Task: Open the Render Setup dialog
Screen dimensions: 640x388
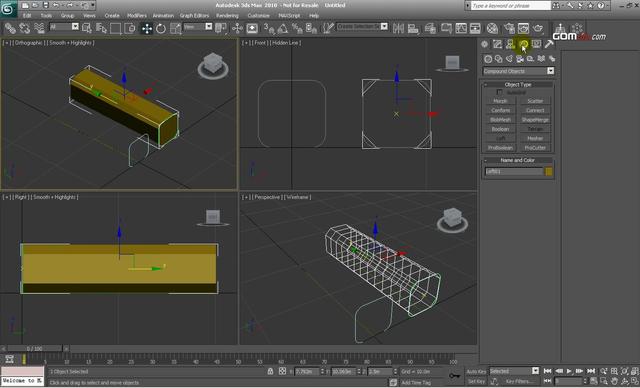Action: click(509, 28)
